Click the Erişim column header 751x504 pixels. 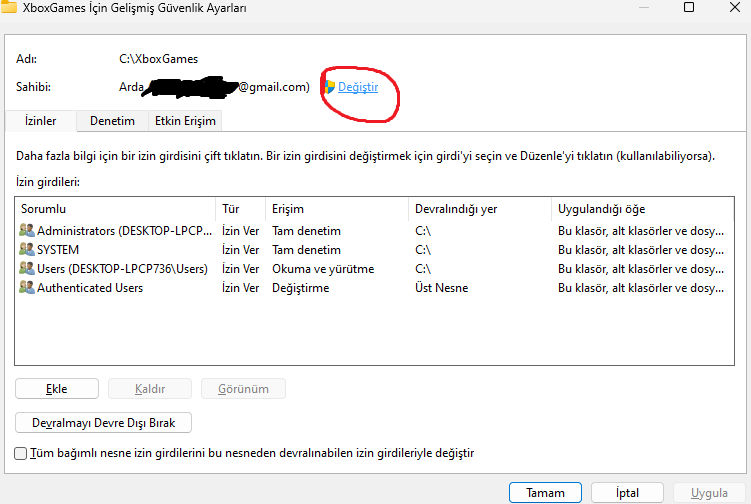point(337,209)
